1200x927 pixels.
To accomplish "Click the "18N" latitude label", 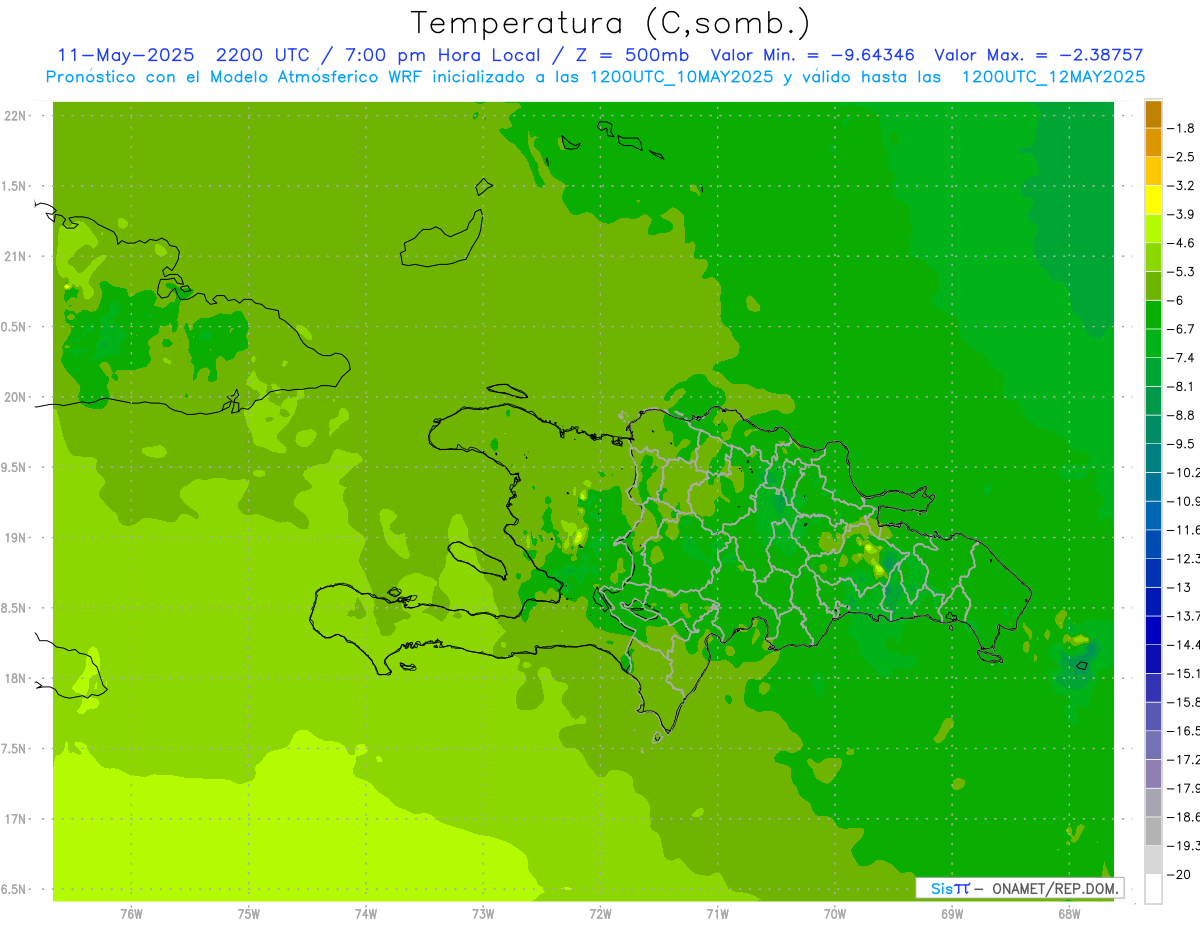I will point(15,678).
